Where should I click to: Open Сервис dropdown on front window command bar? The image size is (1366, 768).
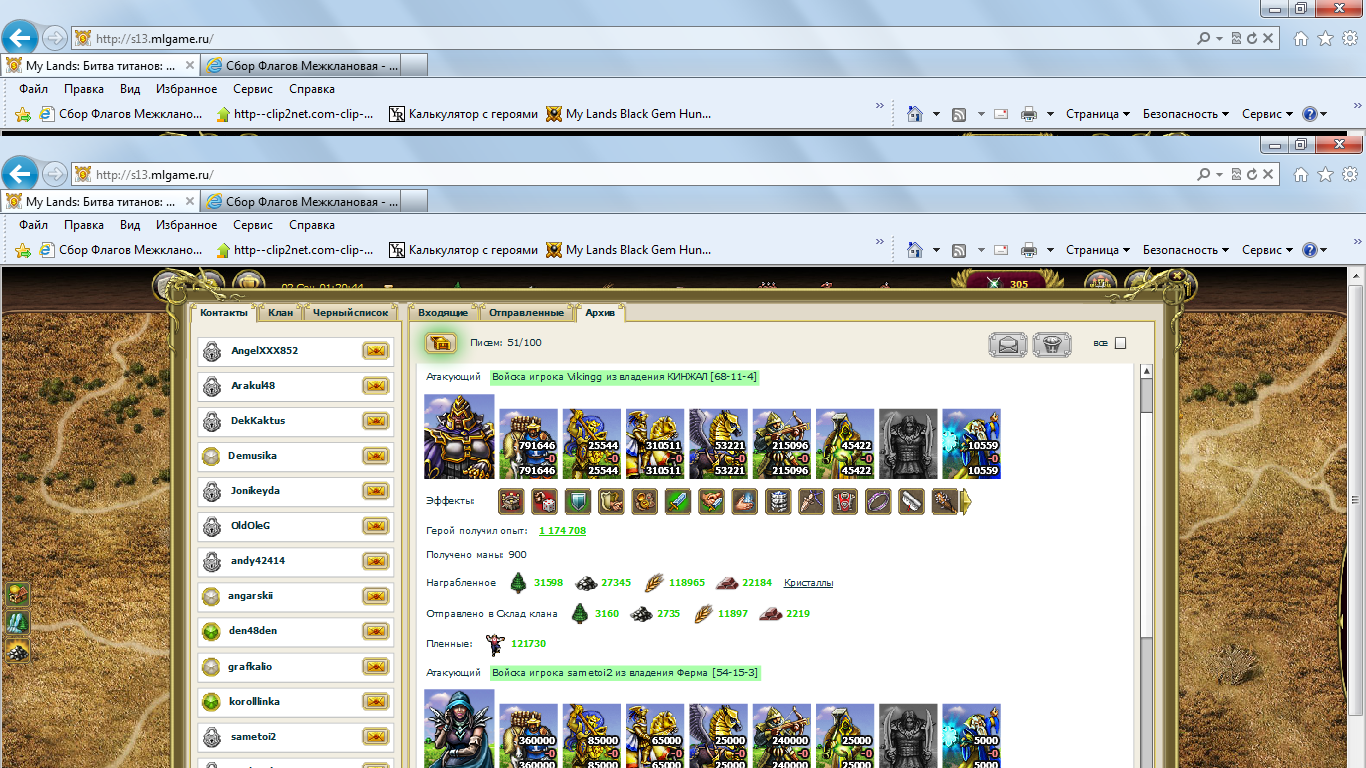(1267, 250)
